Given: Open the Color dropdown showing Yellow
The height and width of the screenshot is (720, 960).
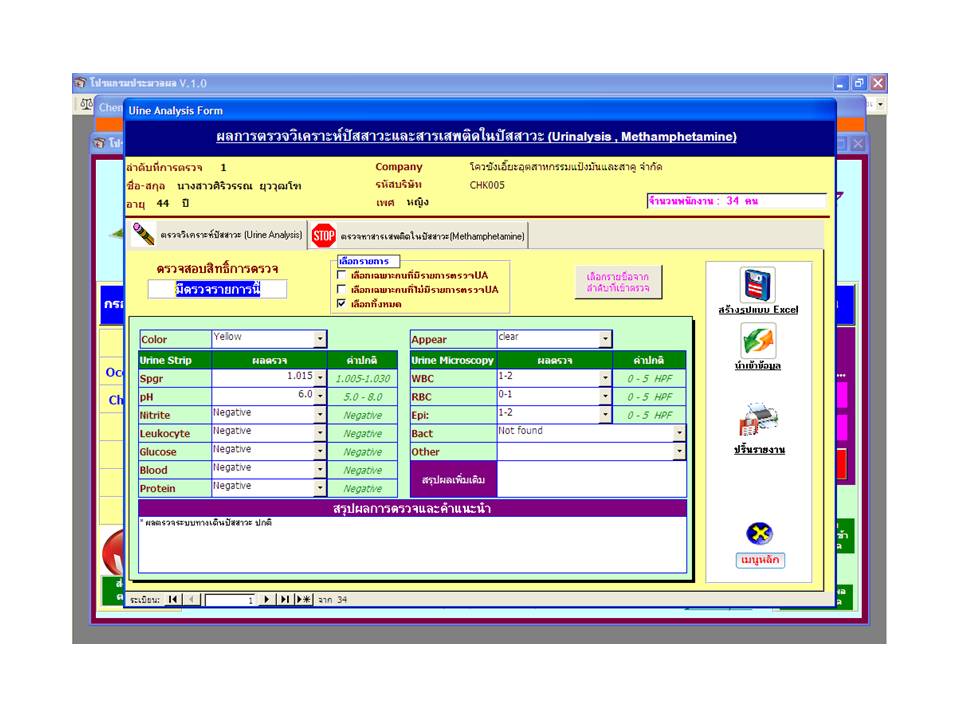Looking at the screenshot, I should pos(320,340).
